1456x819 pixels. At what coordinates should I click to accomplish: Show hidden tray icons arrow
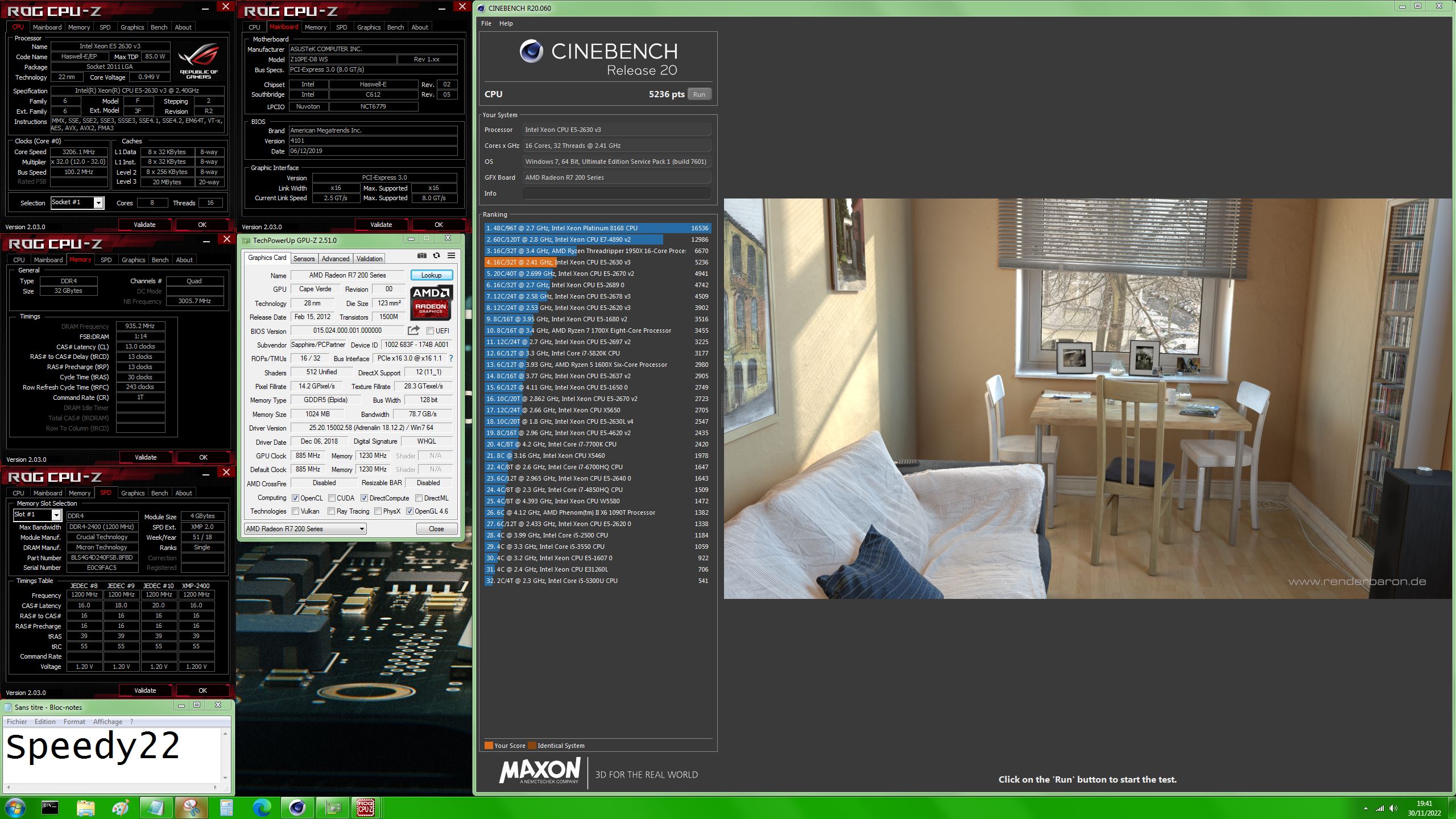1366,808
